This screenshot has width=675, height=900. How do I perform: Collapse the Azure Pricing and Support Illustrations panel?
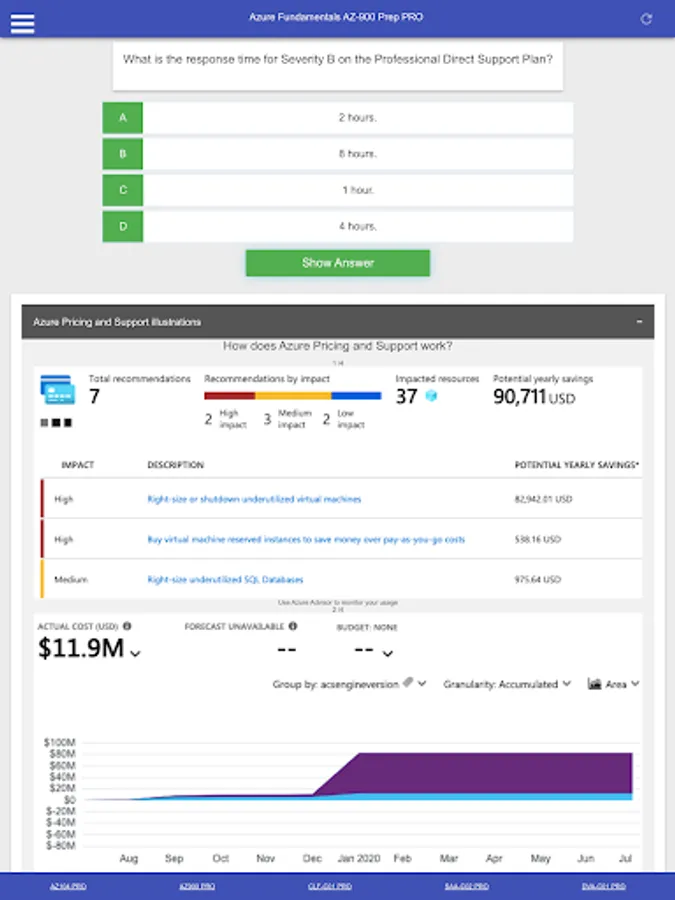click(x=639, y=322)
